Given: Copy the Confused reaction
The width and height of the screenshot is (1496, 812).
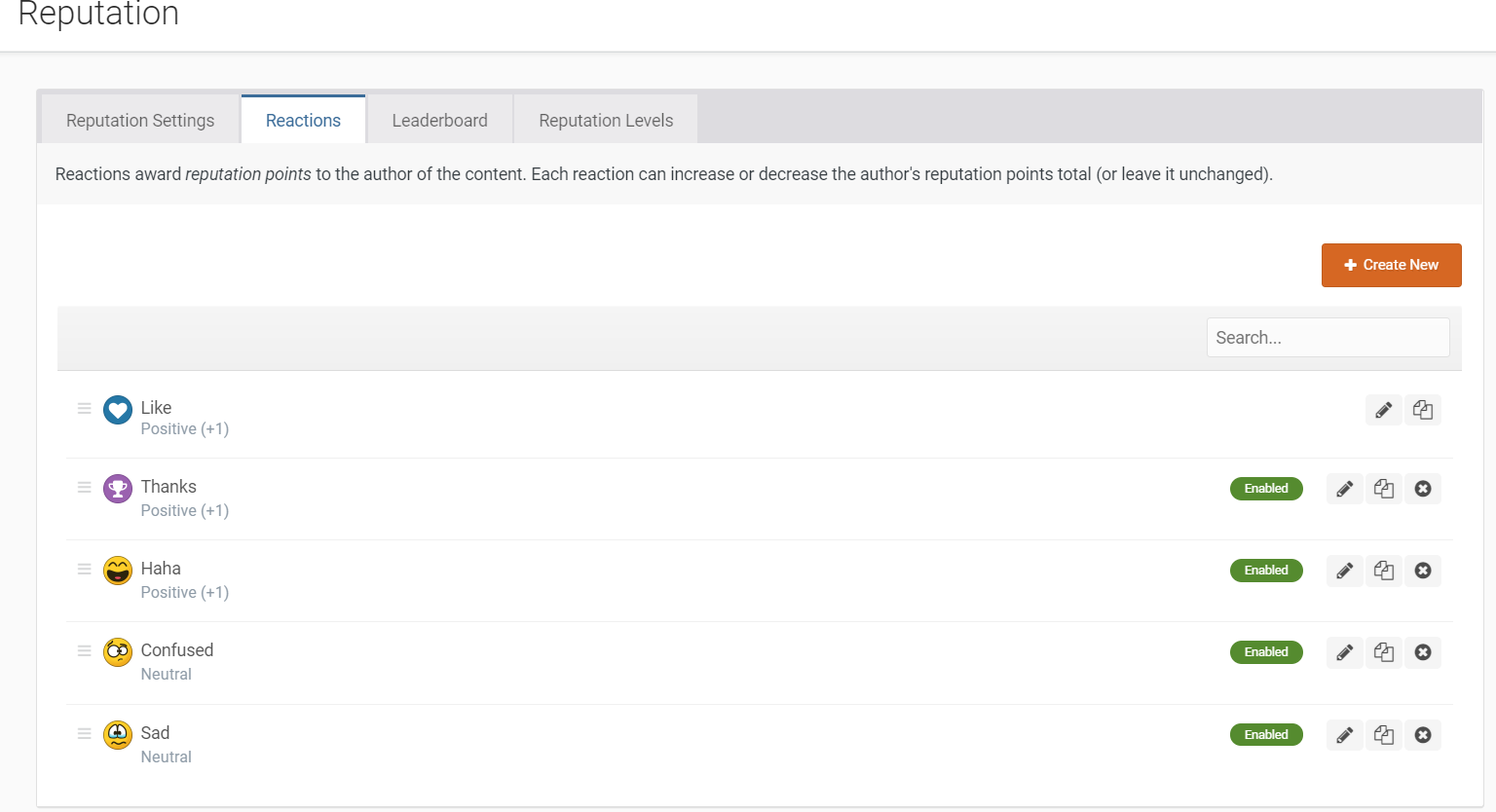Looking at the screenshot, I should (1383, 652).
